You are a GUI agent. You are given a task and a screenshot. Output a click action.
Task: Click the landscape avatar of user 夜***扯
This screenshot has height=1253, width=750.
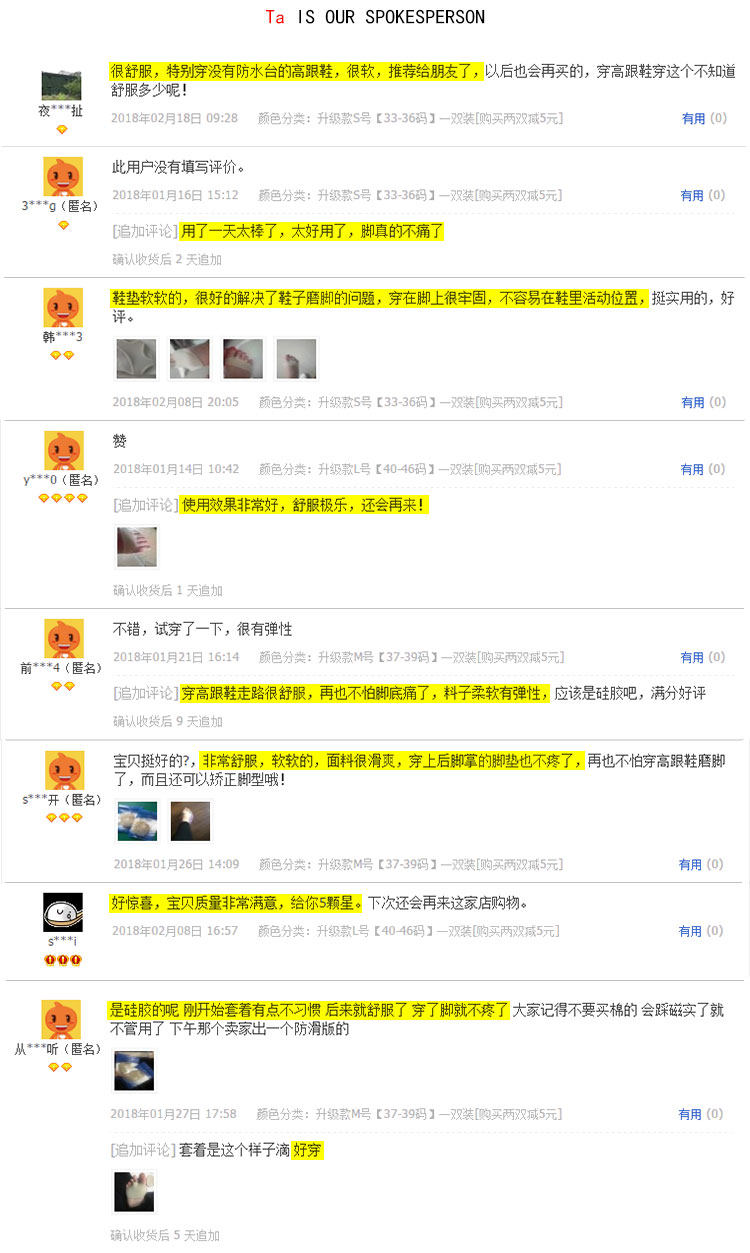(61, 85)
